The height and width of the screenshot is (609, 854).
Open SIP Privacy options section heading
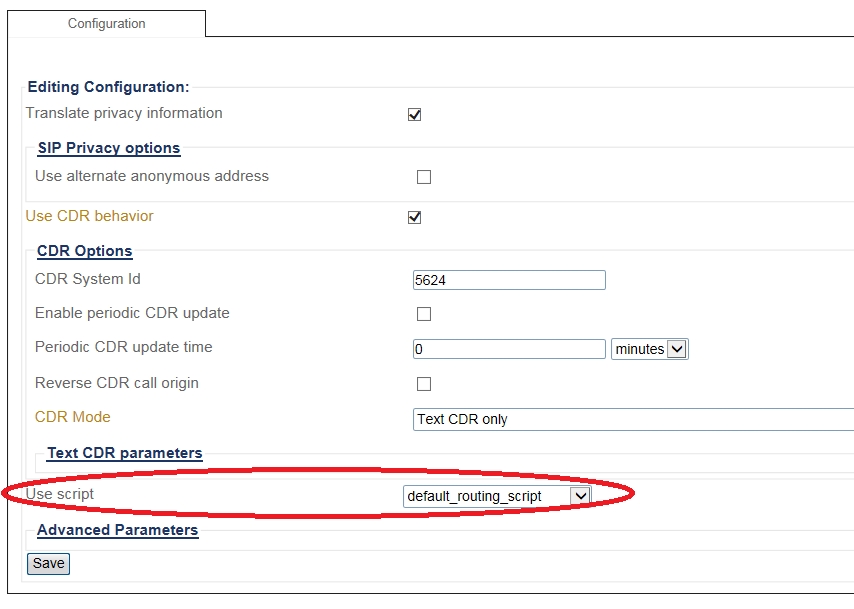point(109,148)
